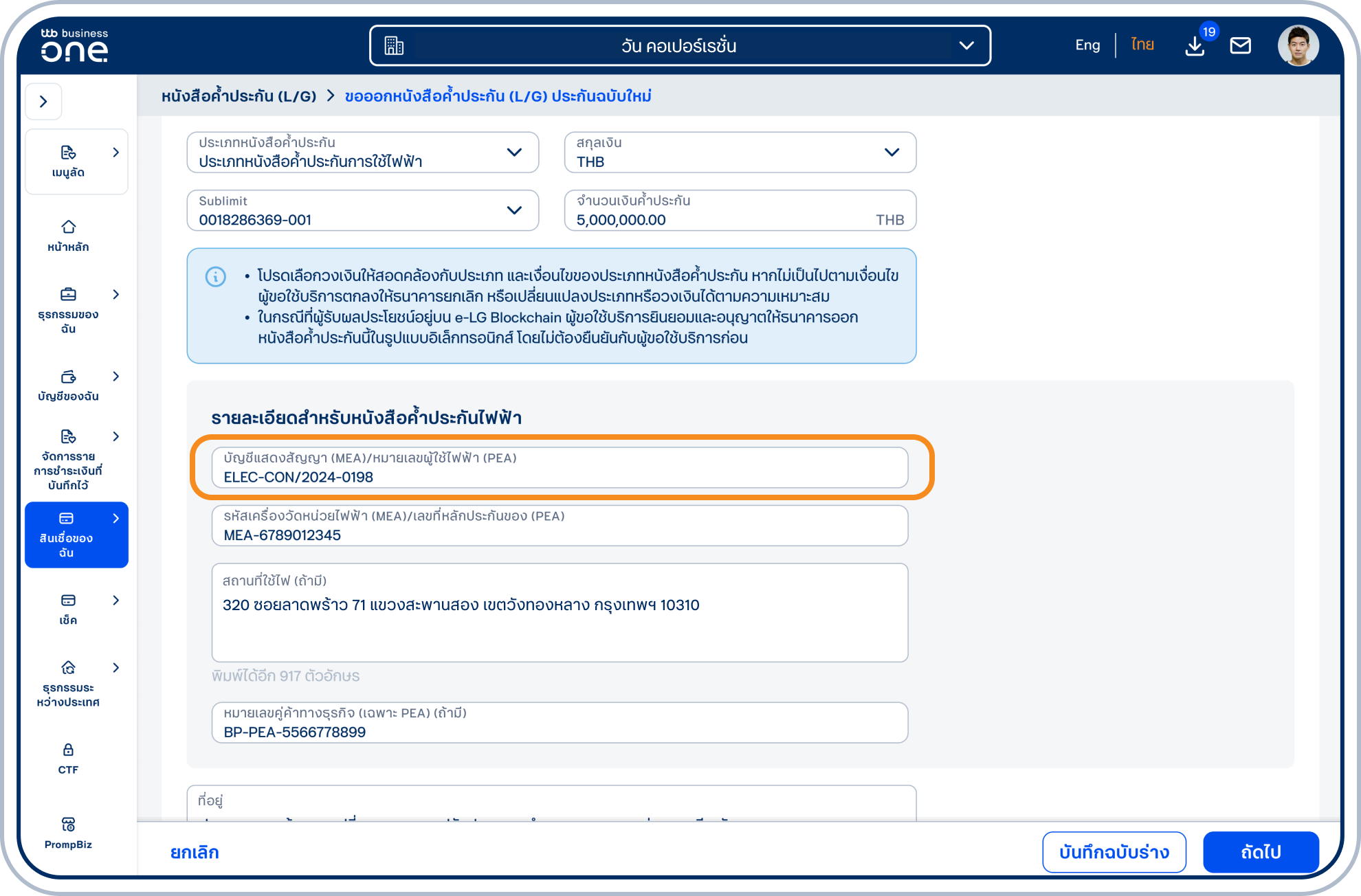
Task: Open the company selector dropdown
Action: [679, 46]
